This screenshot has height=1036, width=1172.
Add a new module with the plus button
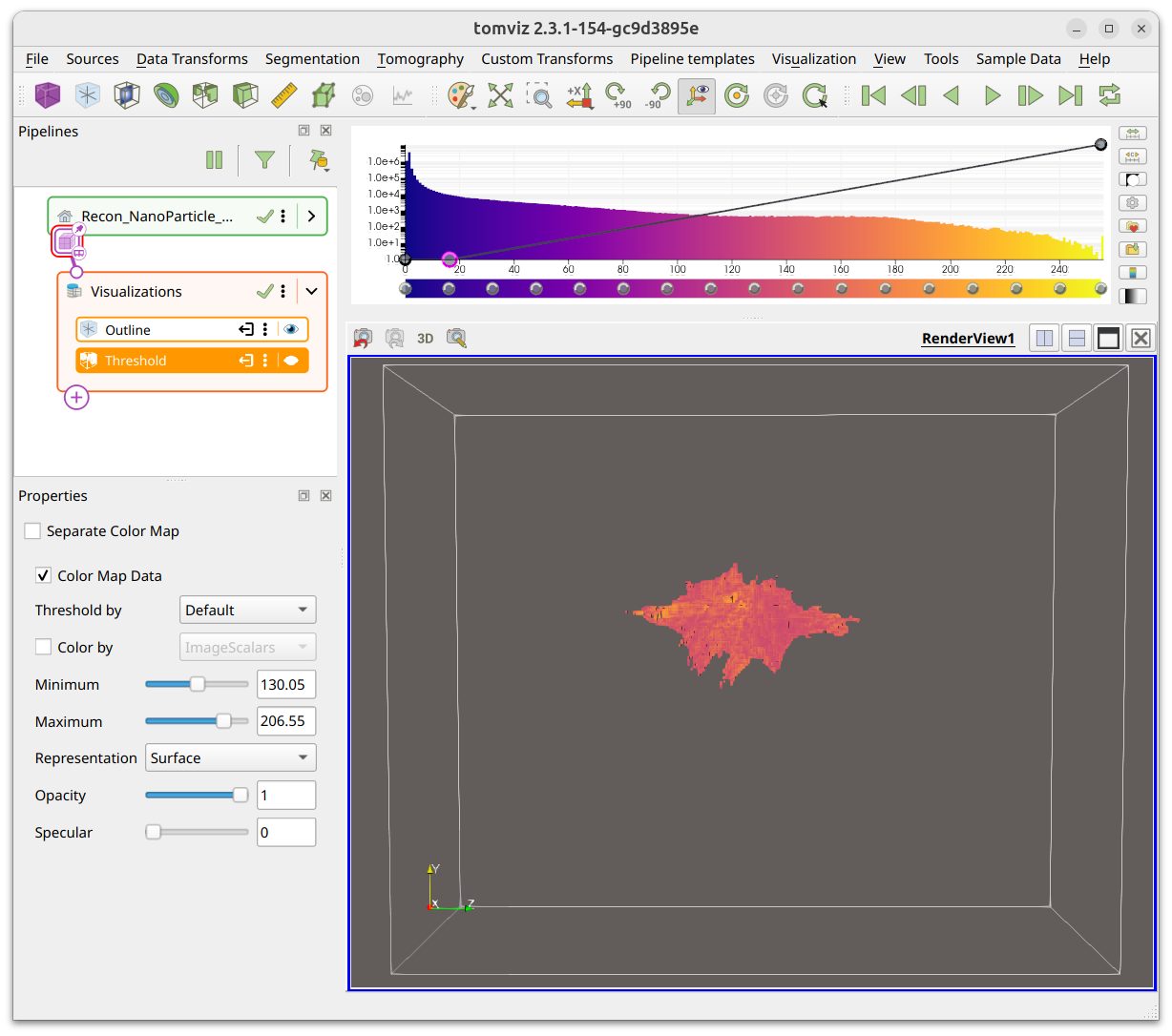pyautogui.click(x=76, y=398)
